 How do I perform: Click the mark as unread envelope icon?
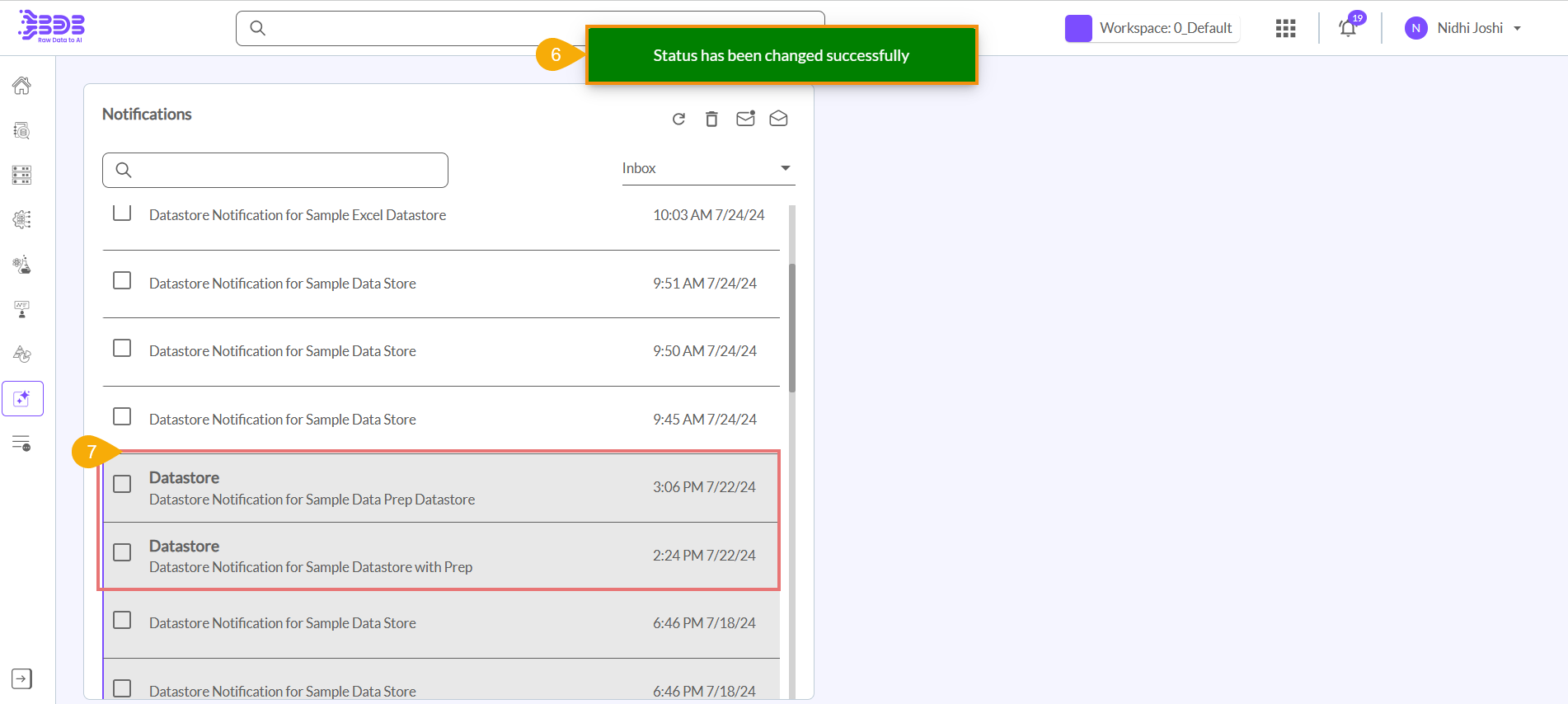(x=745, y=119)
